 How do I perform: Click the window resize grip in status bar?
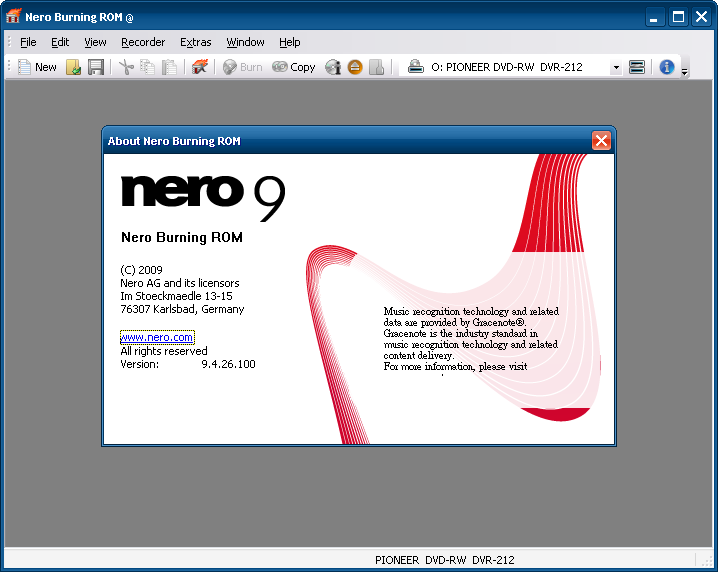(x=707, y=561)
